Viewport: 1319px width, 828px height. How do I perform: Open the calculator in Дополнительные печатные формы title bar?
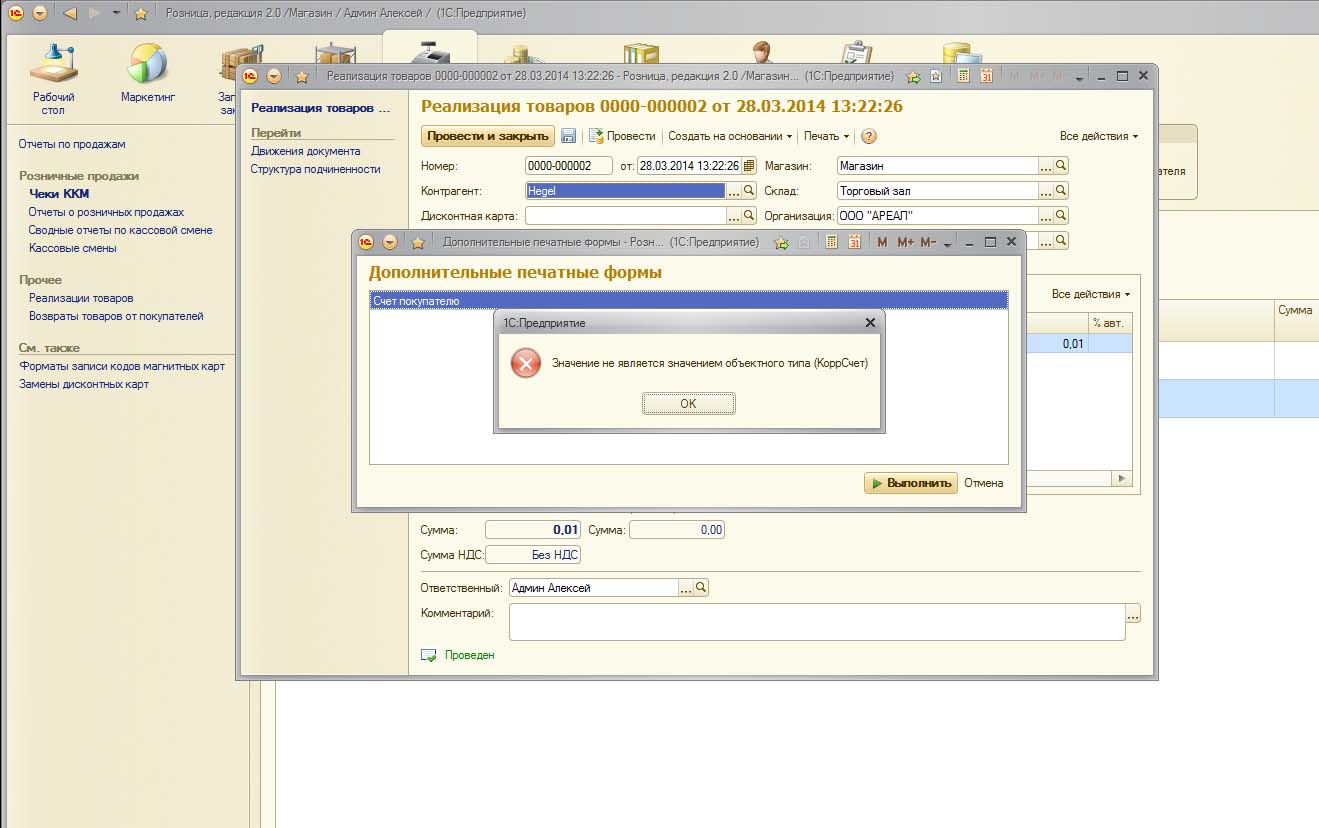pyautogui.click(x=831, y=242)
